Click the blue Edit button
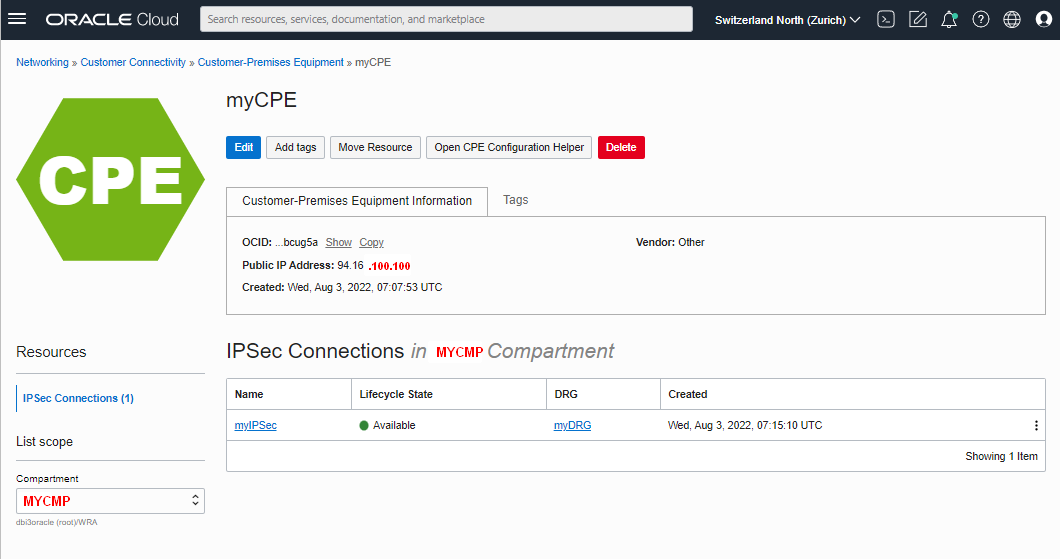The height and width of the screenshot is (559, 1060). coord(243,147)
